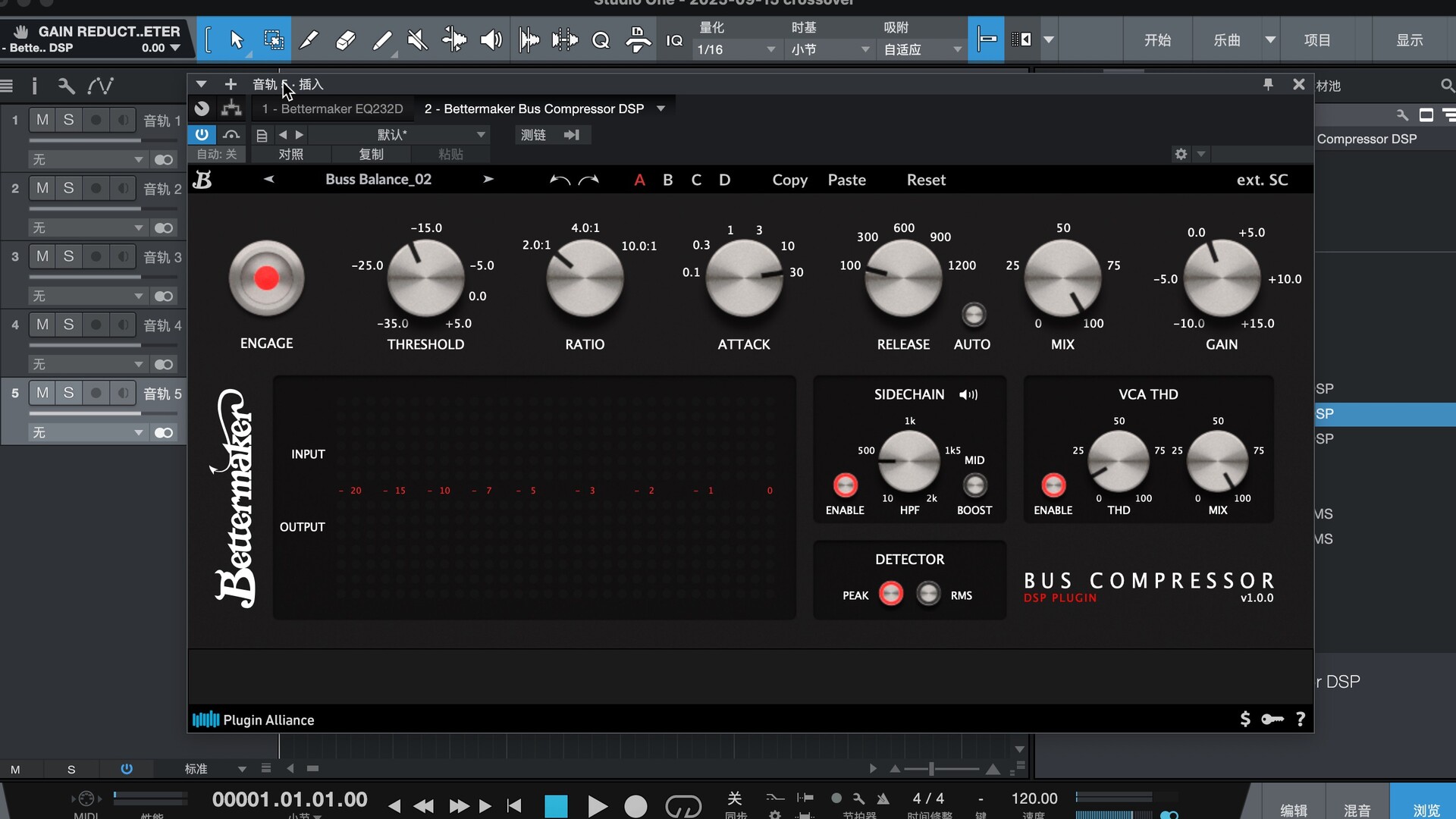1456x819 pixels.
Task: Open the 小节 timebase dropdown
Action: [x=830, y=49]
